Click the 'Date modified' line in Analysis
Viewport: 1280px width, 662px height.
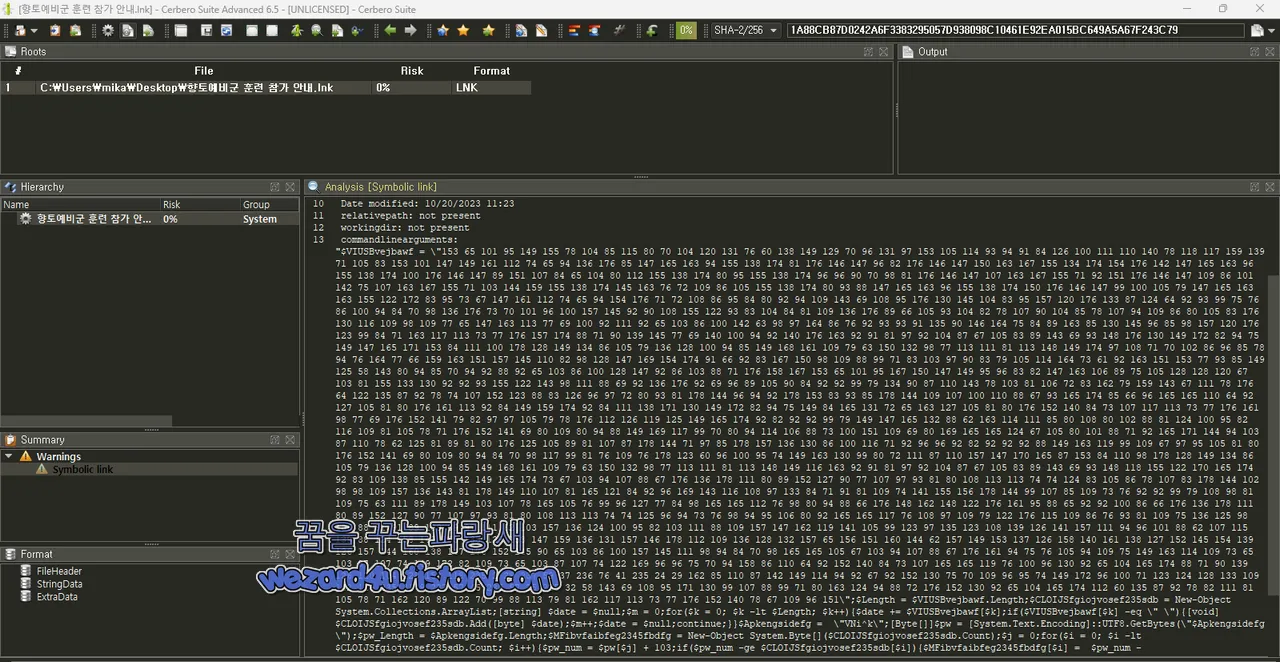(x=427, y=203)
